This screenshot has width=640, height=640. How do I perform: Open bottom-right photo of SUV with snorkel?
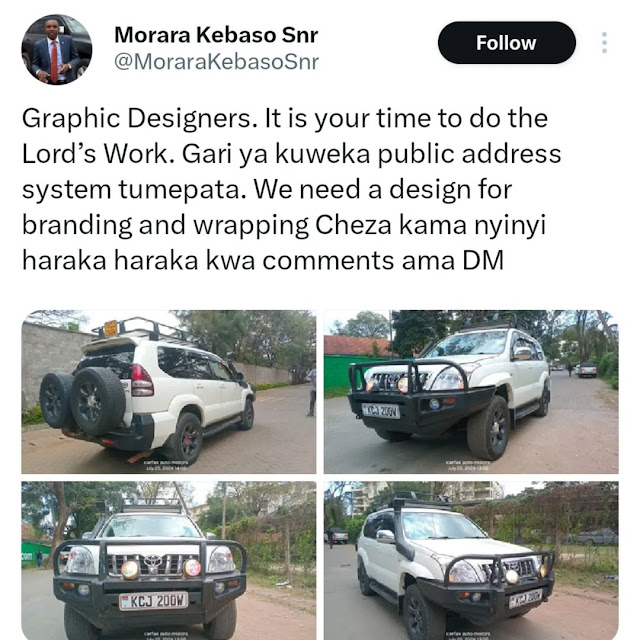pos(471,560)
